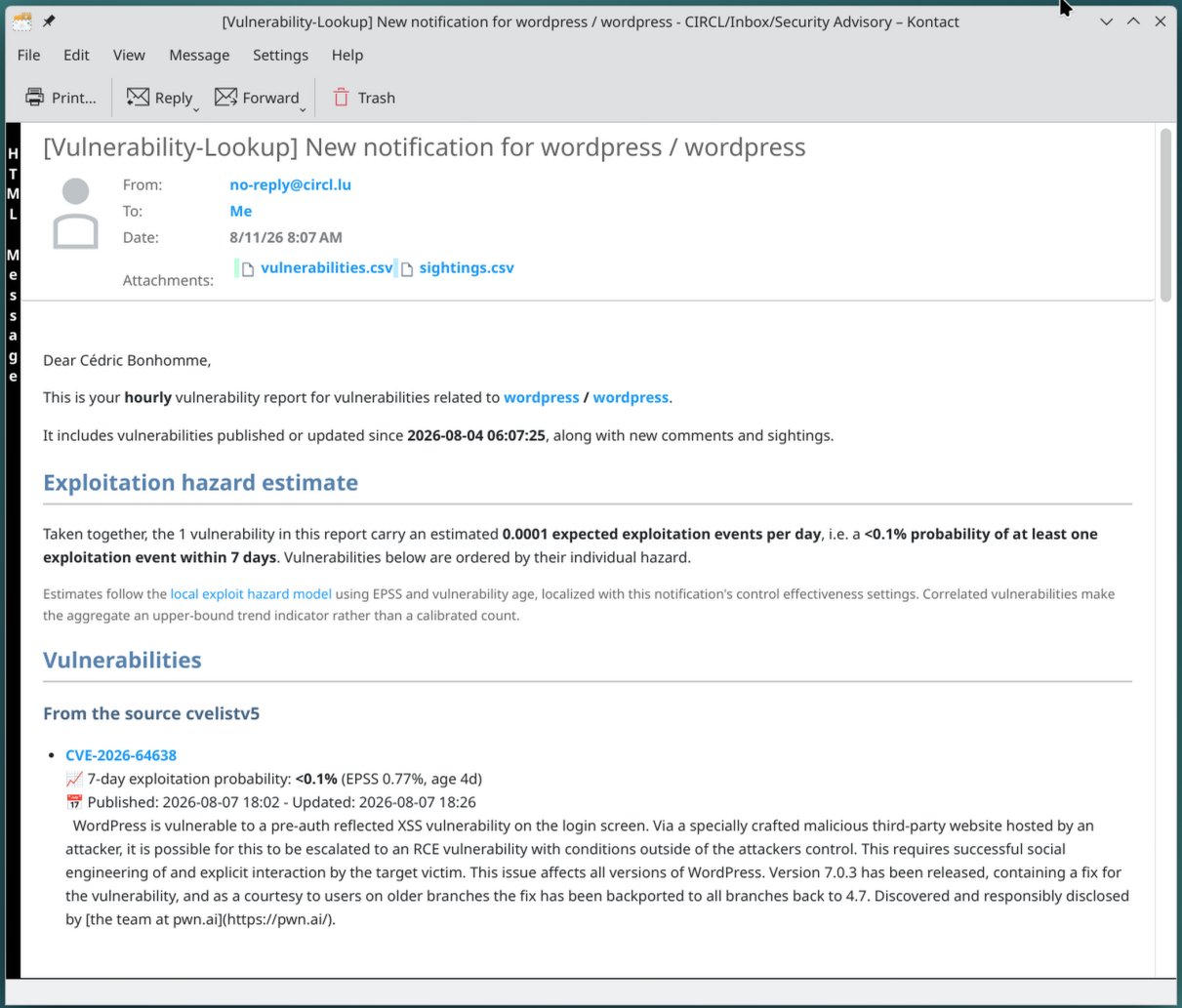Click the timestamp 2026-08-04 06:07:25

[476, 435]
